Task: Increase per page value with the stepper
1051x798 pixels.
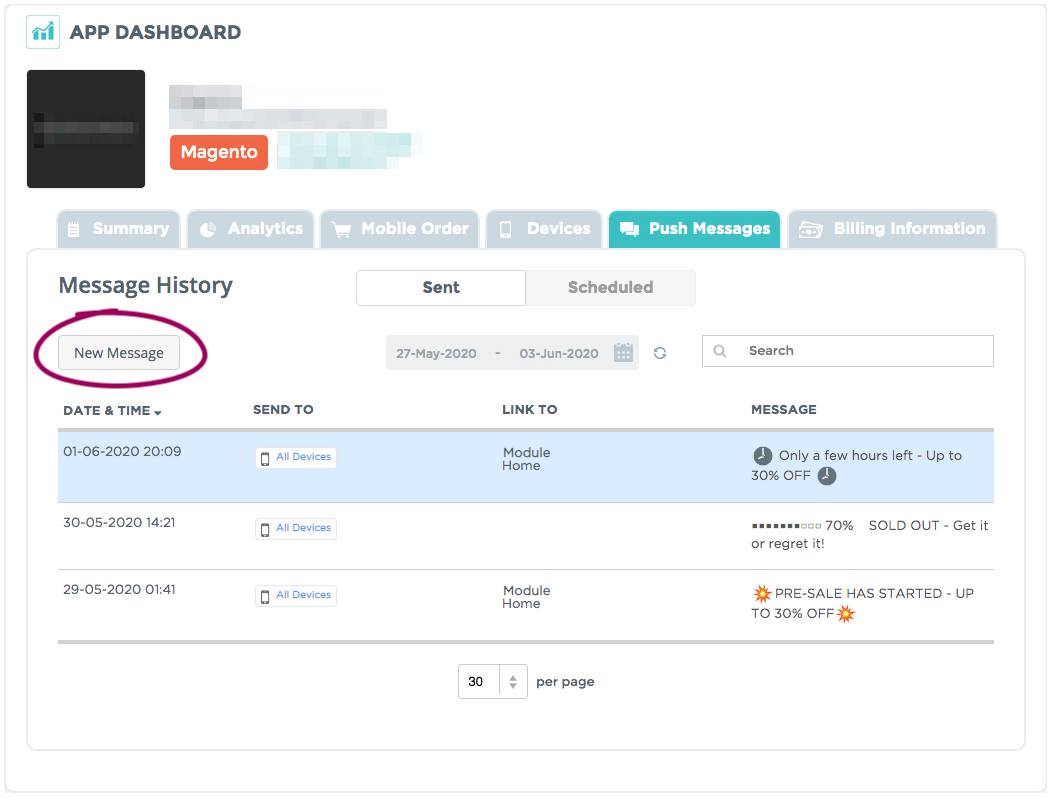Action: 514,675
